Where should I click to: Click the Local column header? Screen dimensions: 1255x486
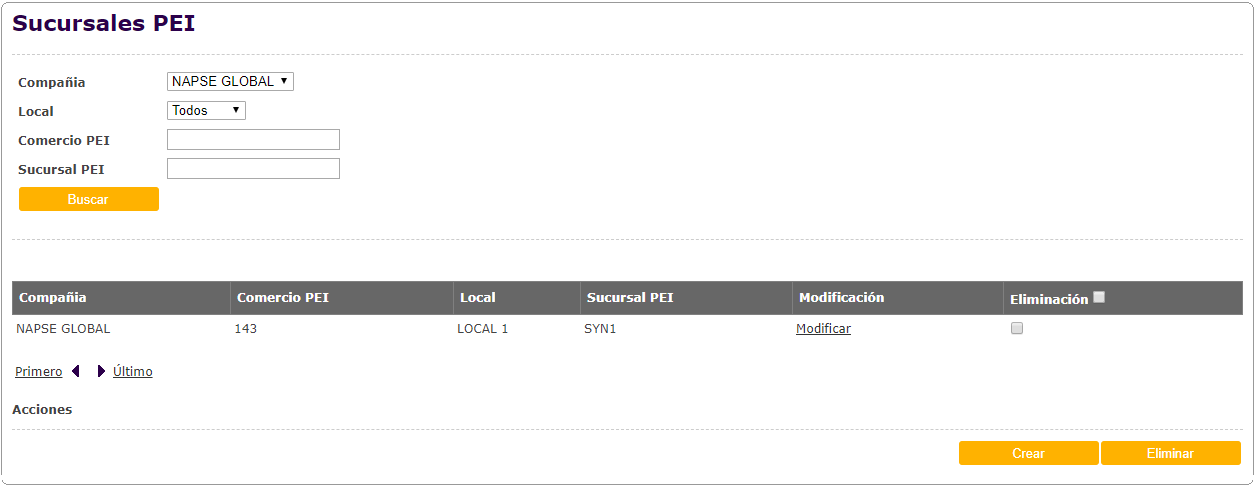[x=478, y=298]
